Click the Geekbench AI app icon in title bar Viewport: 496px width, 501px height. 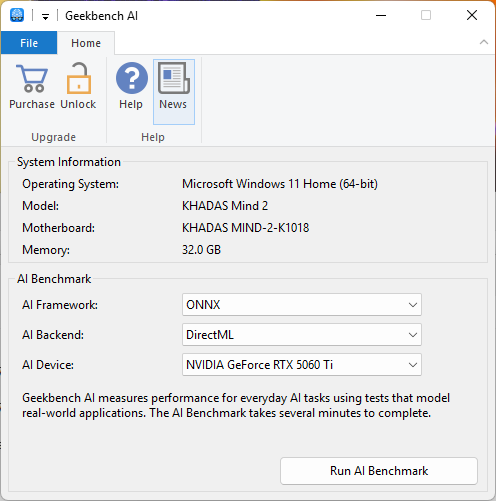point(17,15)
